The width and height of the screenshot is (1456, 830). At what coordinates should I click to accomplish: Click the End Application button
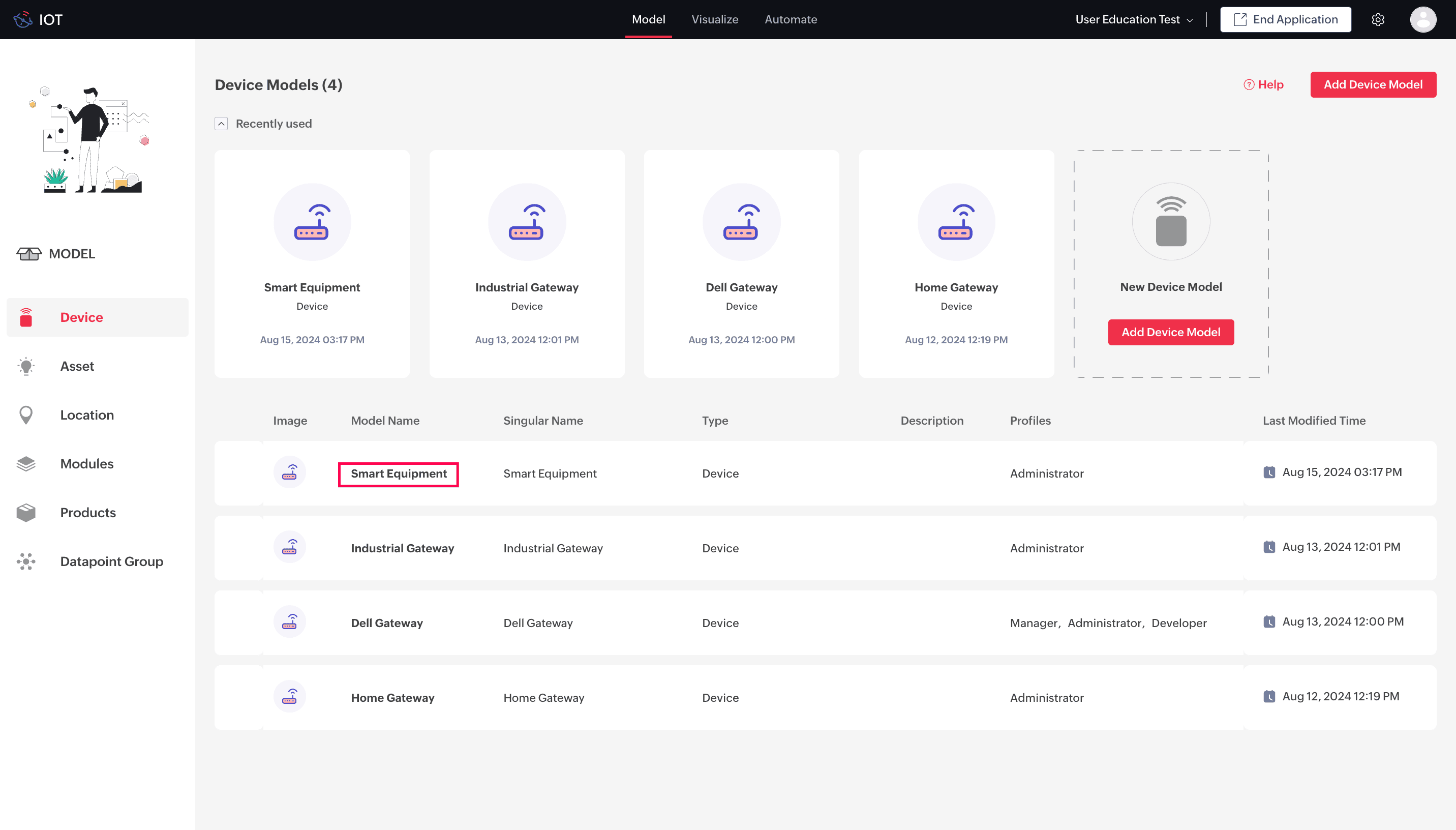tap(1285, 20)
